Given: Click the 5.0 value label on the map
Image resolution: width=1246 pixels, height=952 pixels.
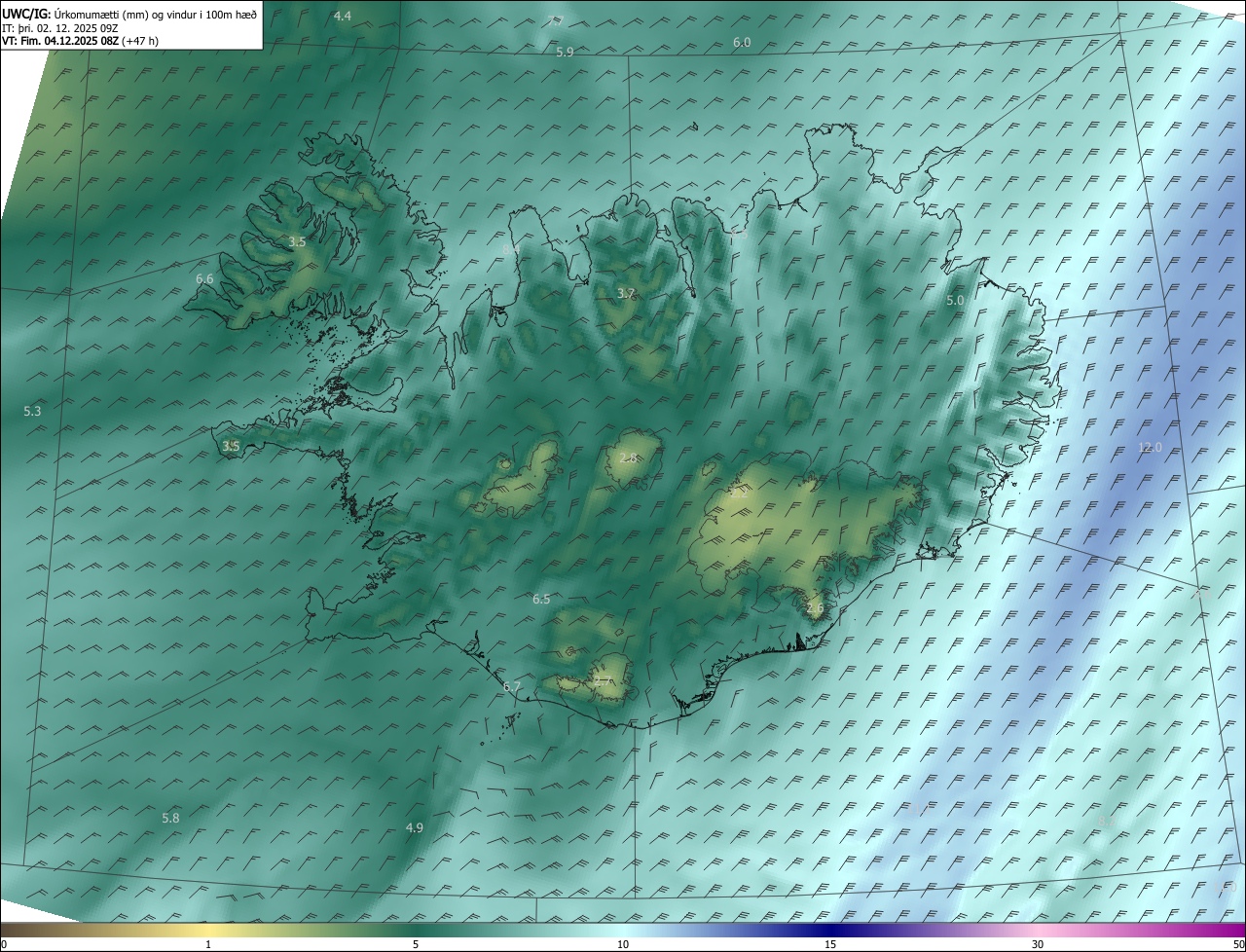Looking at the screenshot, I should (955, 301).
